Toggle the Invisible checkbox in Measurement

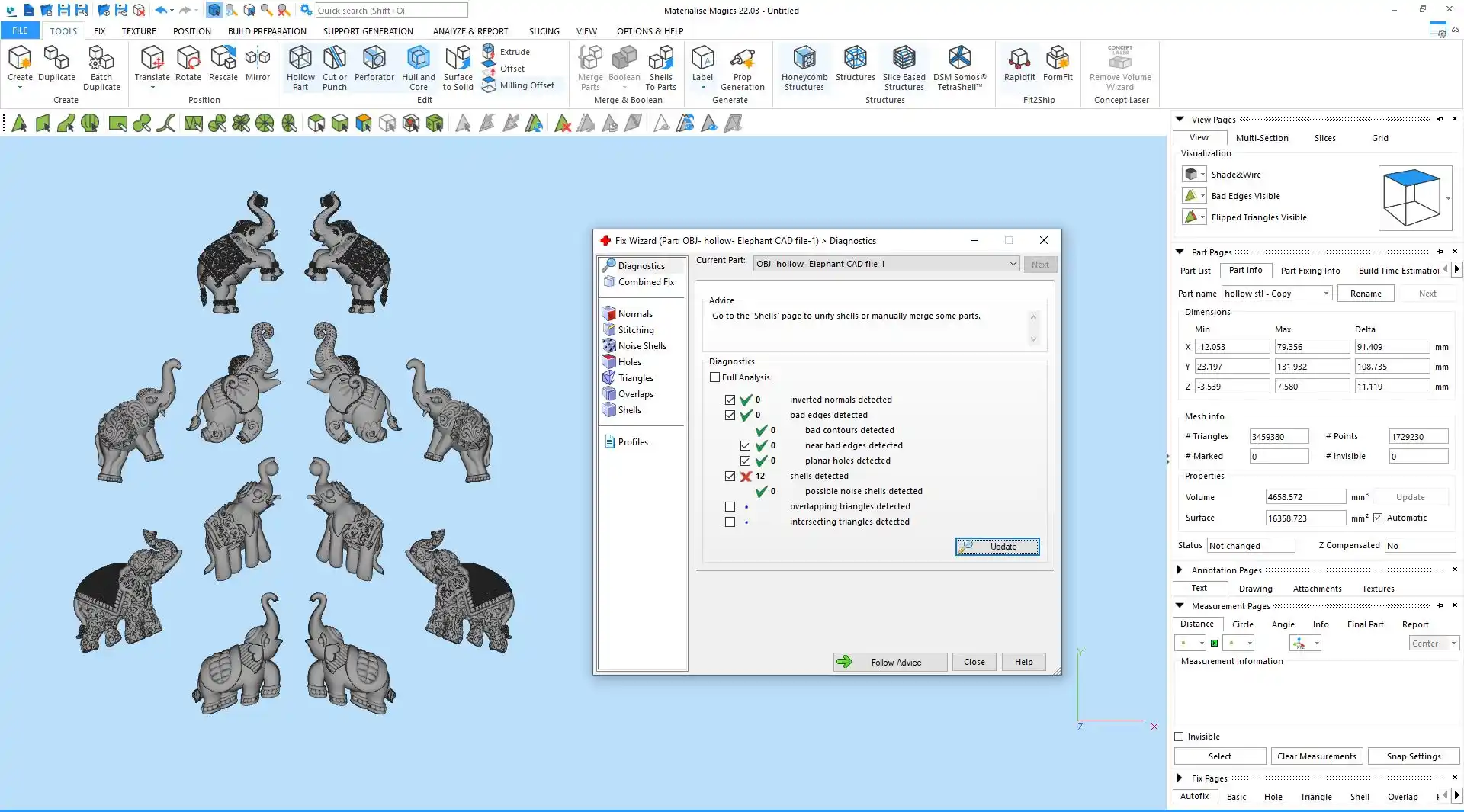tap(1180, 737)
